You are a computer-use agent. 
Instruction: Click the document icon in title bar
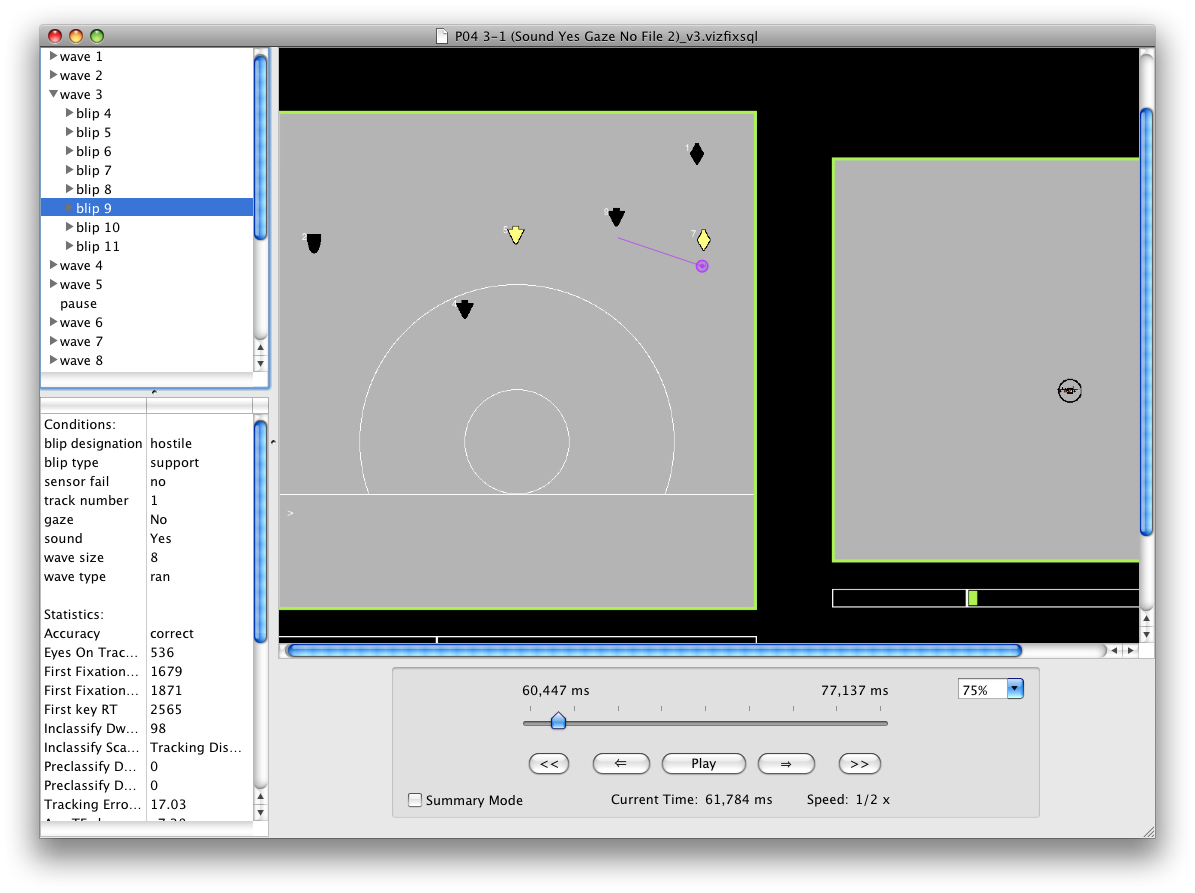pyautogui.click(x=441, y=36)
